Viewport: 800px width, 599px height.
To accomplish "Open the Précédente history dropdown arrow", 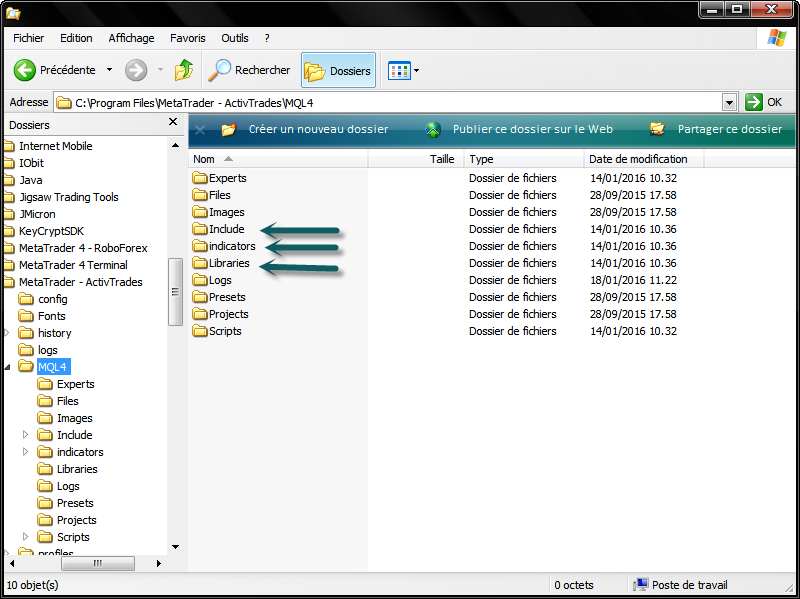I will click(109, 69).
